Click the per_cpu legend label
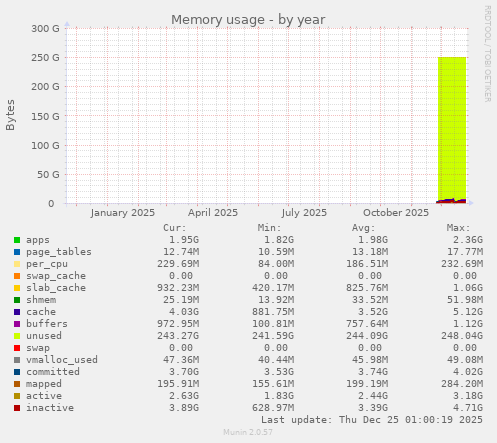Image resolution: width=497 pixels, height=443 pixels. 47,264
